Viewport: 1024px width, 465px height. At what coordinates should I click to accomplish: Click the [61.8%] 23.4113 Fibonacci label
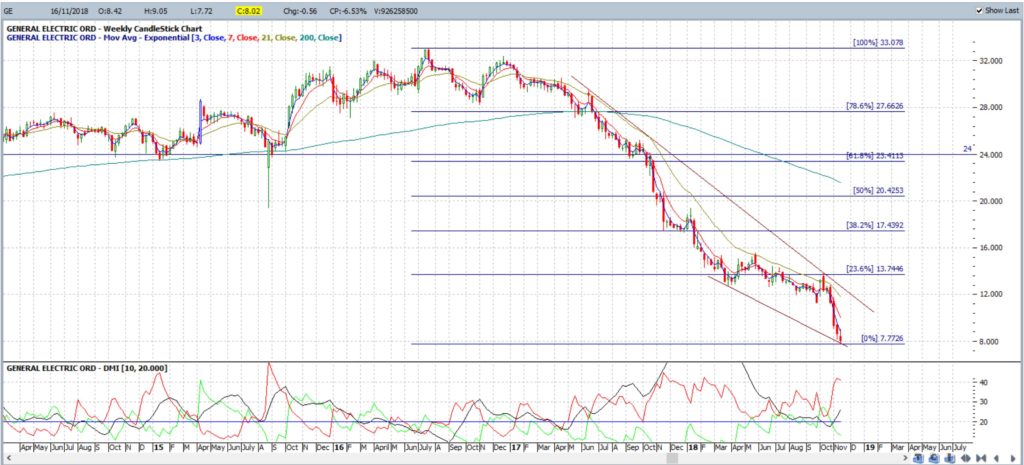click(x=875, y=156)
